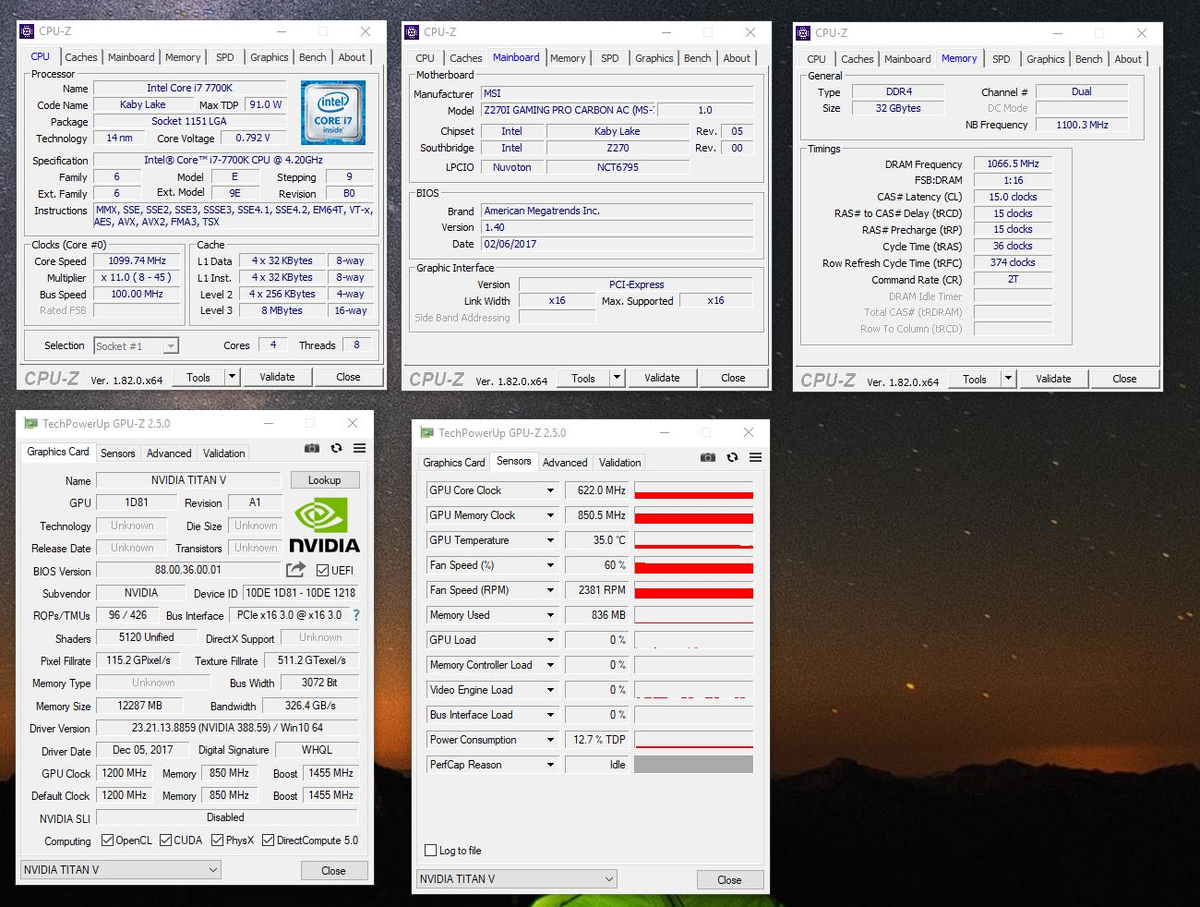Expand the GPU Core Clock sensor dropdown
The height and width of the screenshot is (907, 1200).
[x=550, y=490]
